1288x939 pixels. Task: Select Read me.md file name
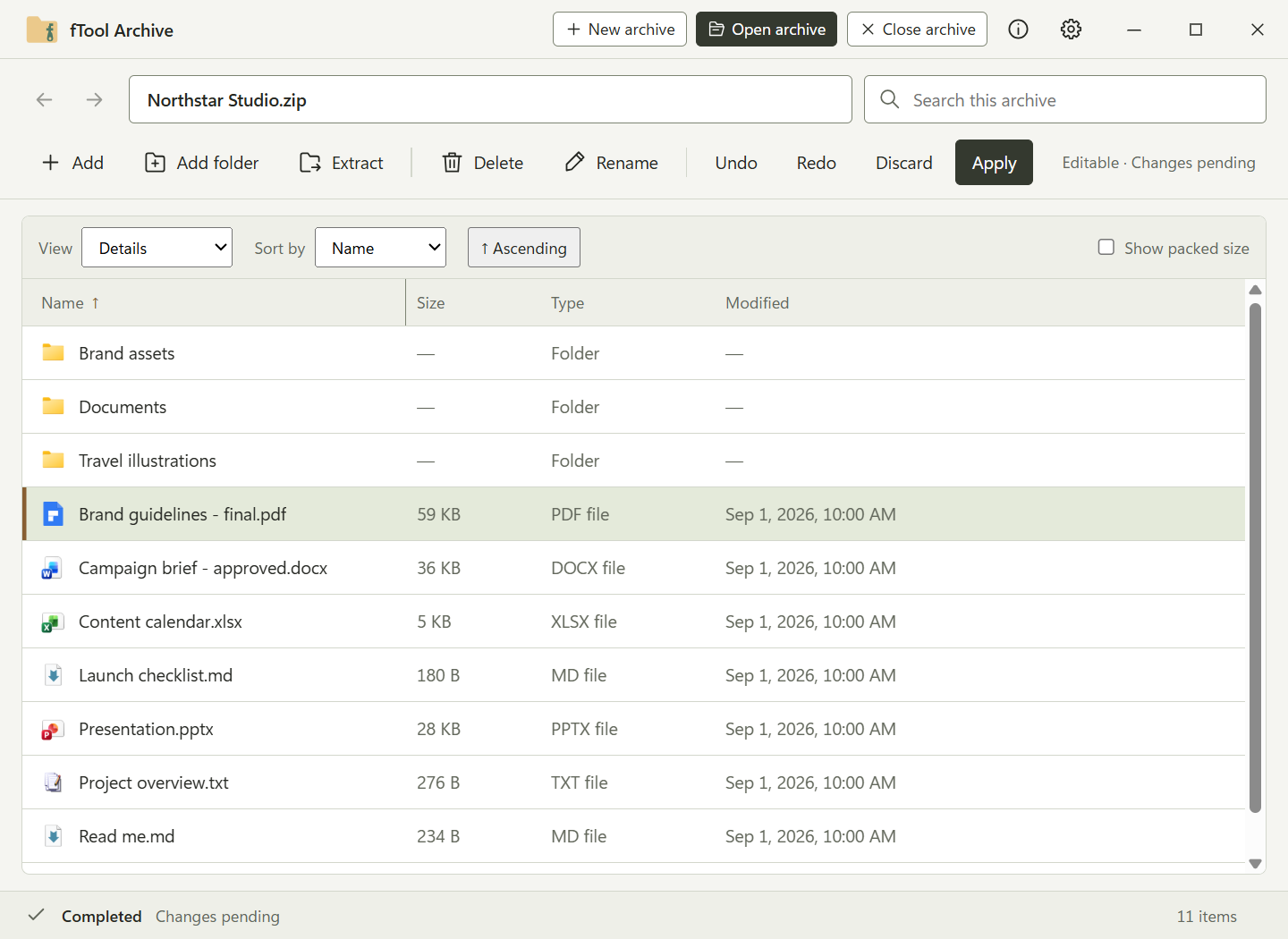pyautogui.click(x=126, y=836)
